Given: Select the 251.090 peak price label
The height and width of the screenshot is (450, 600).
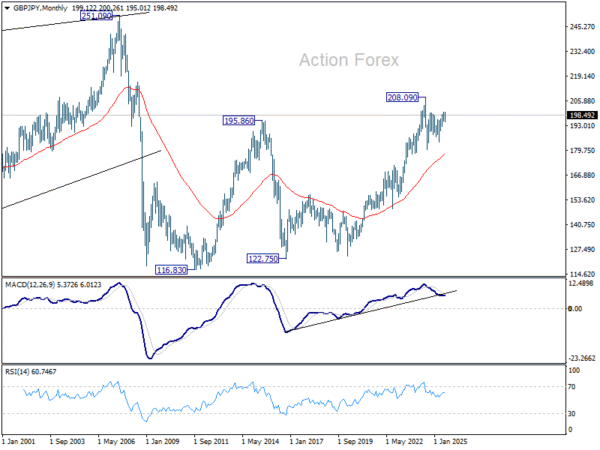Looking at the screenshot, I should (96, 16).
